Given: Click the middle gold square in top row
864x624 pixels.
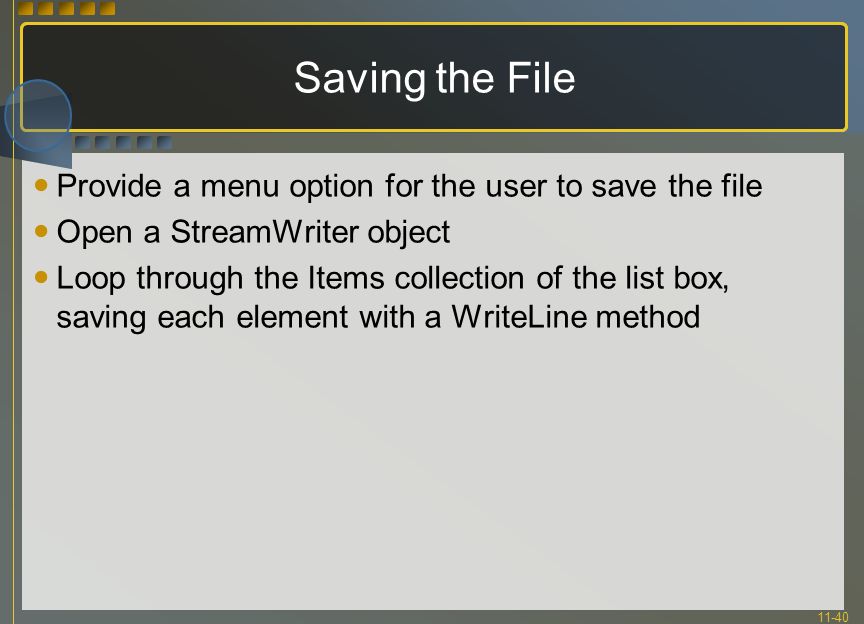Looking at the screenshot, I should pos(67,8).
